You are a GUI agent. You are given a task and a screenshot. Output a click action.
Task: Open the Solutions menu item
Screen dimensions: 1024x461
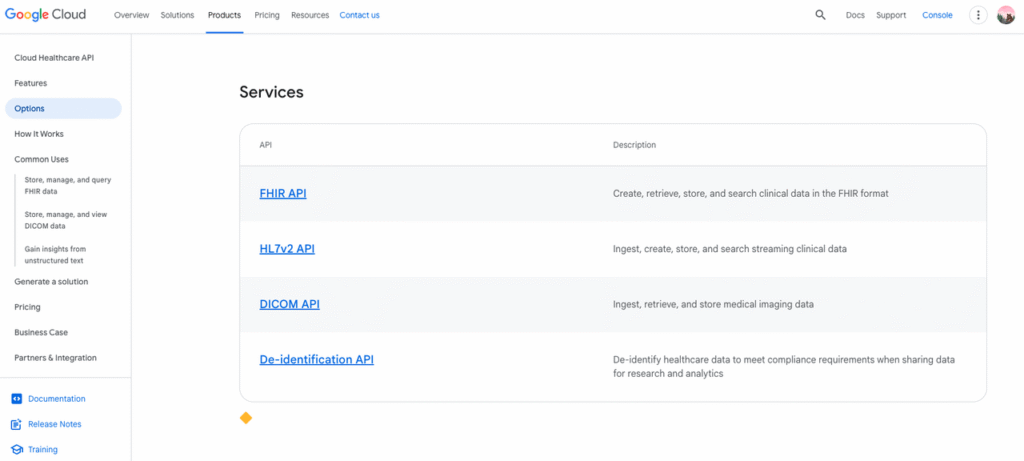[x=178, y=15]
